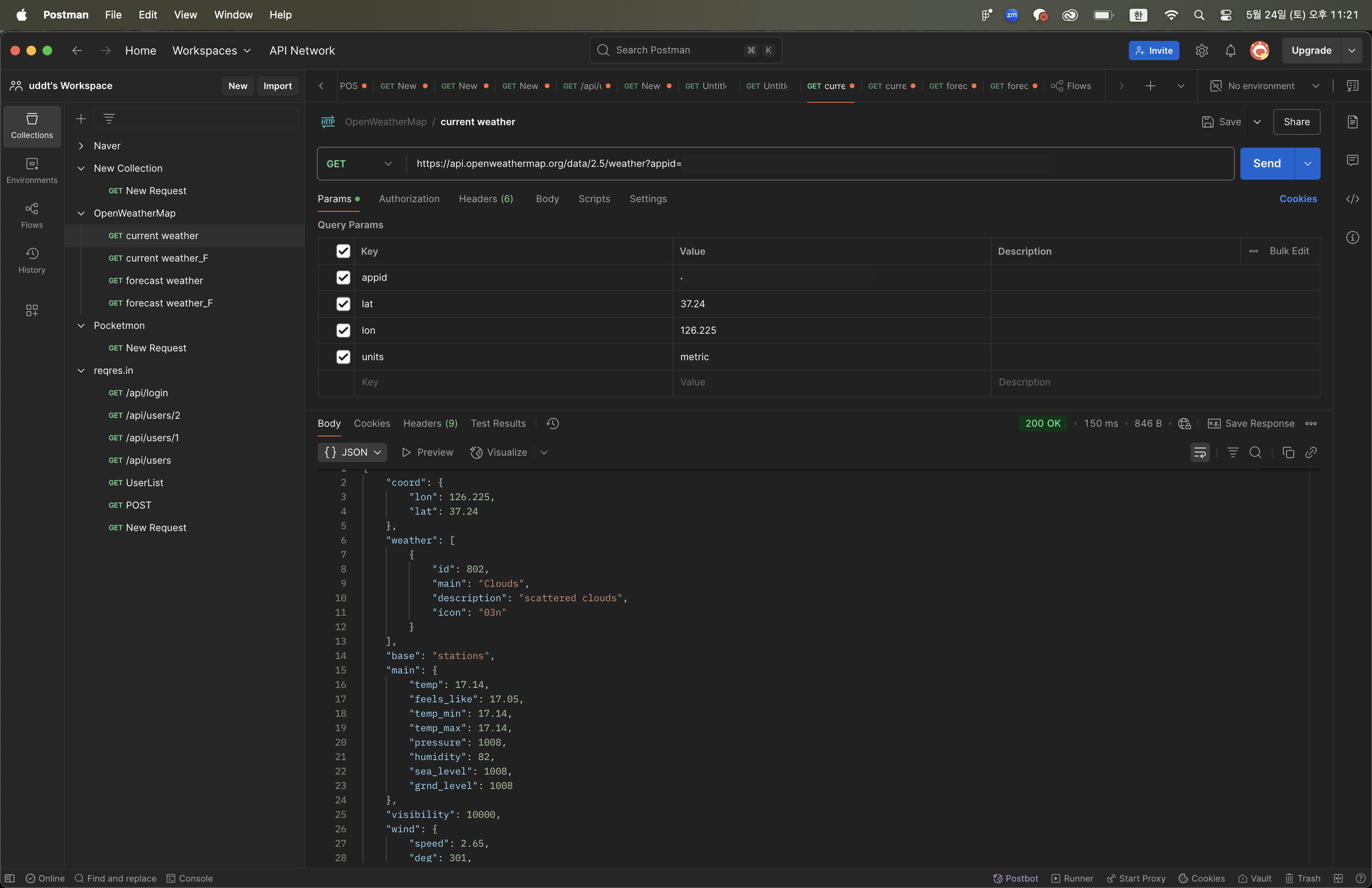Open the request comments icon
Screen dimensions: 1372x888
point(1352,160)
